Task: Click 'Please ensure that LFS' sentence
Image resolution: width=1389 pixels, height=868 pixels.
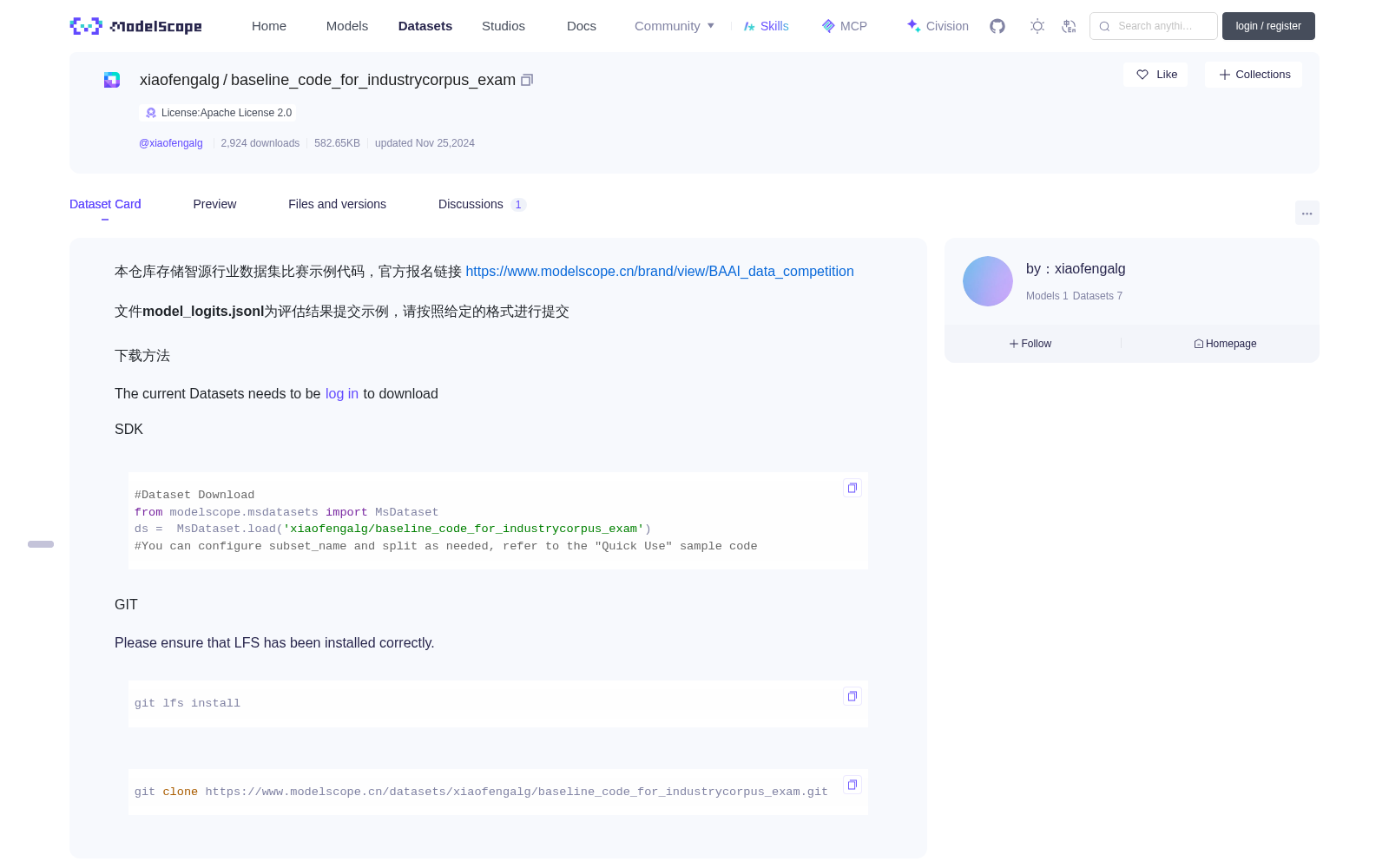Action: coord(274,643)
